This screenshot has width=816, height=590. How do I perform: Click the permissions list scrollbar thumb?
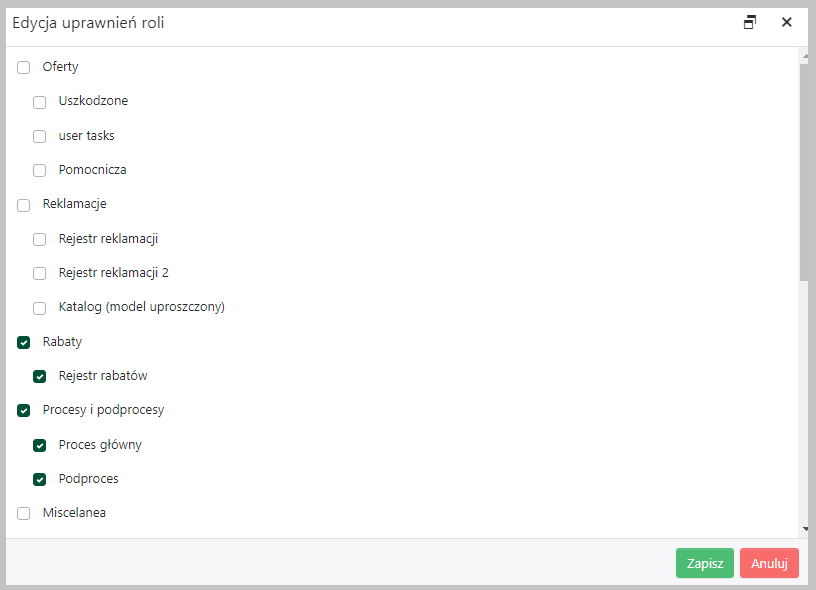point(804,172)
